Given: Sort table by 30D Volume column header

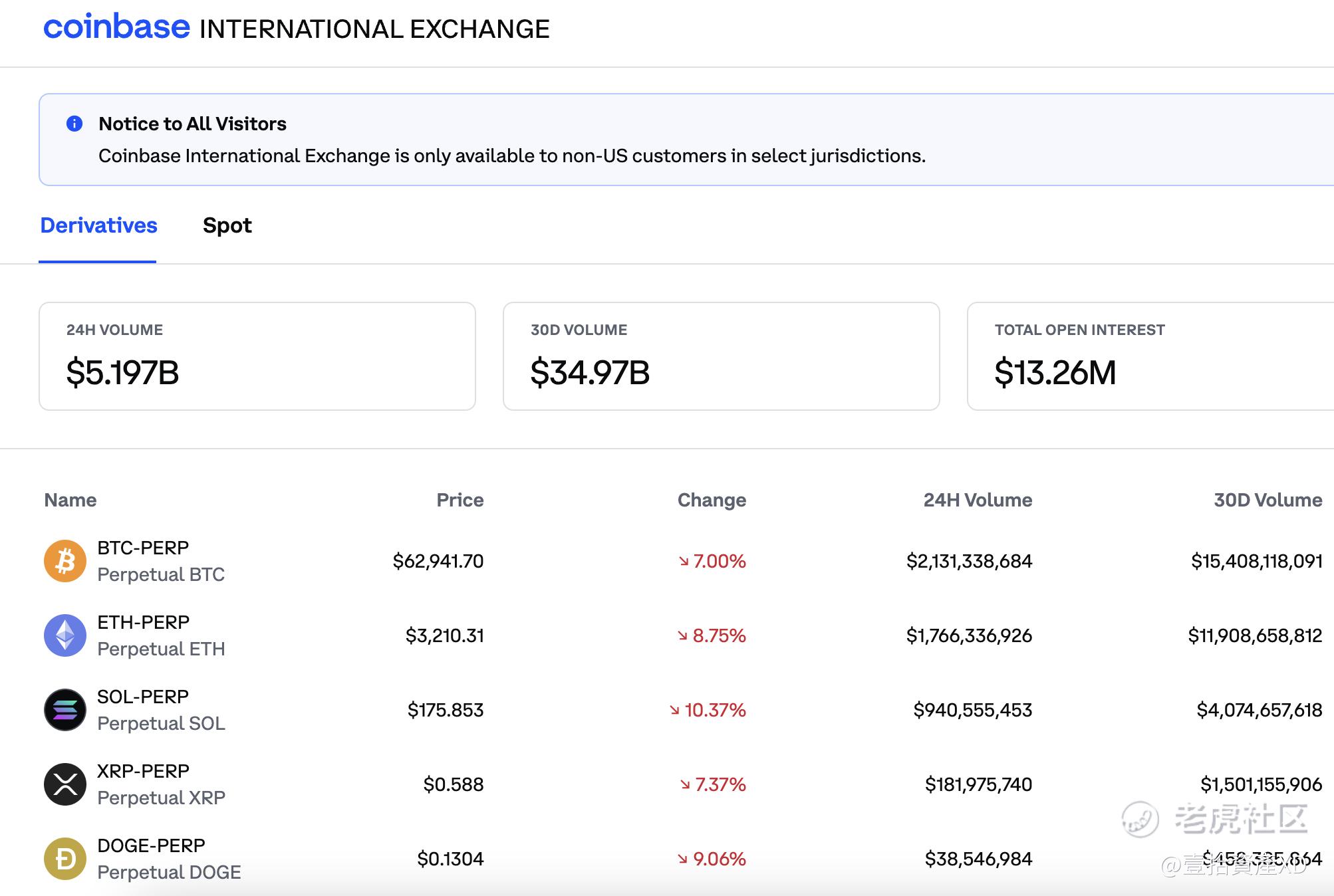Looking at the screenshot, I should (x=1268, y=500).
